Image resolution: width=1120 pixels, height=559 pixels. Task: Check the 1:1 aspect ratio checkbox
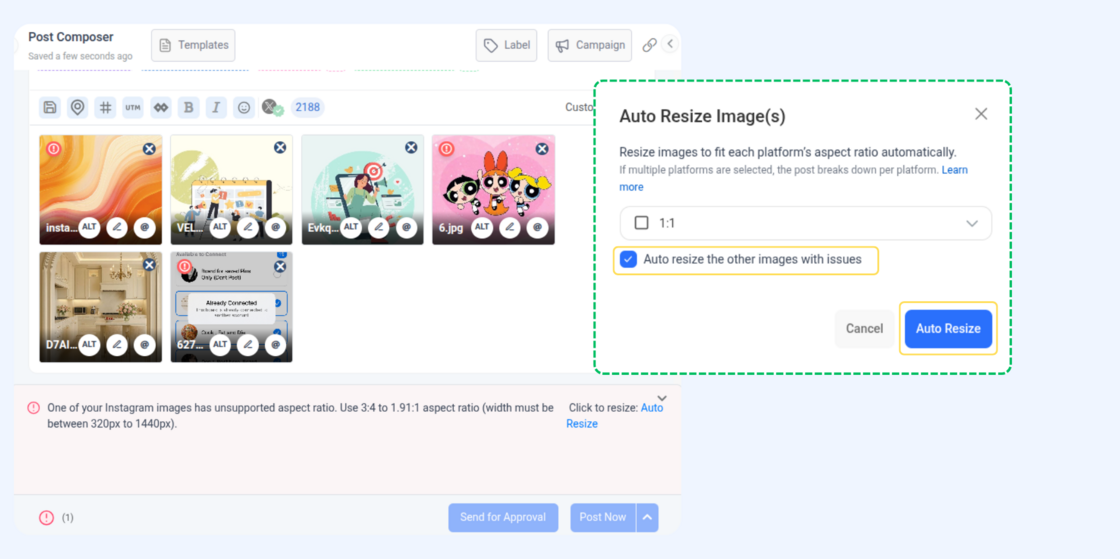coord(642,223)
